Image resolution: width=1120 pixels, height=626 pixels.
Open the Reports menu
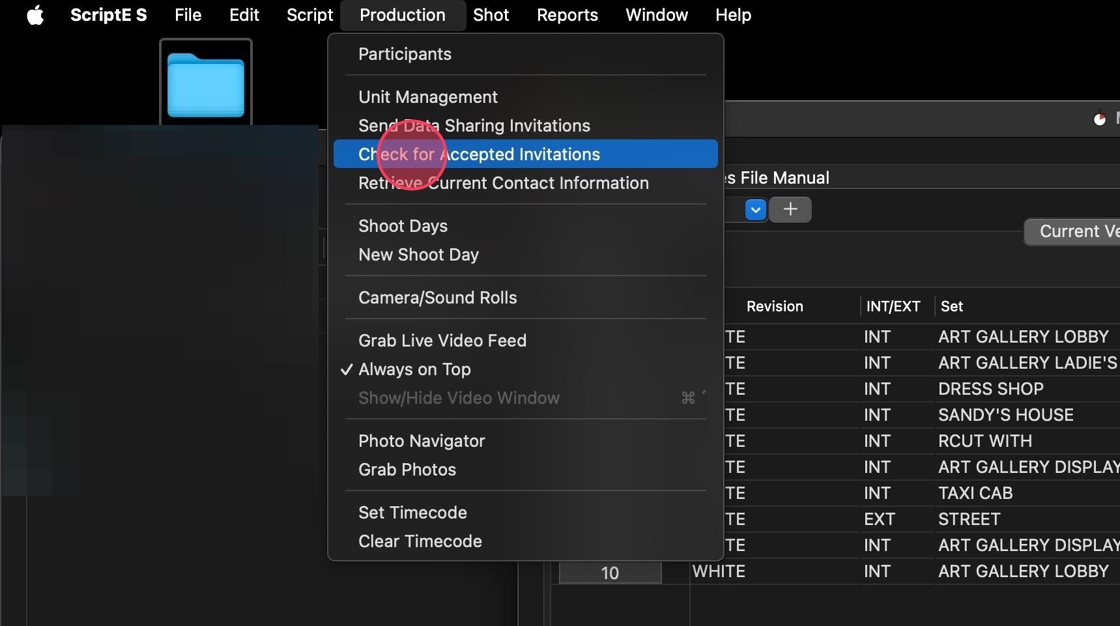(567, 15)
